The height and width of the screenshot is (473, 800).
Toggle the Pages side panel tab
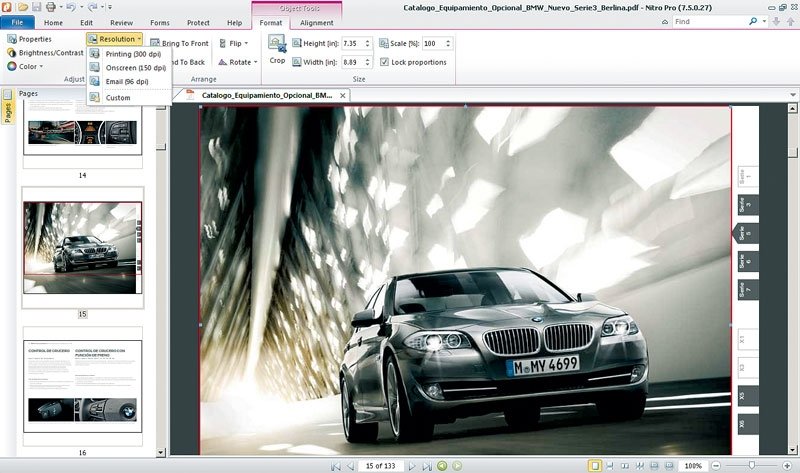click(8, 107)
